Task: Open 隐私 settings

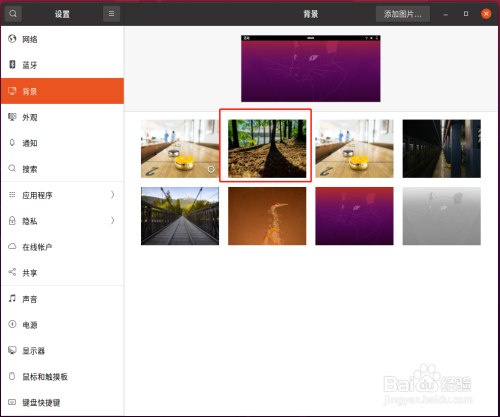Action: click(x=62, y=221)
